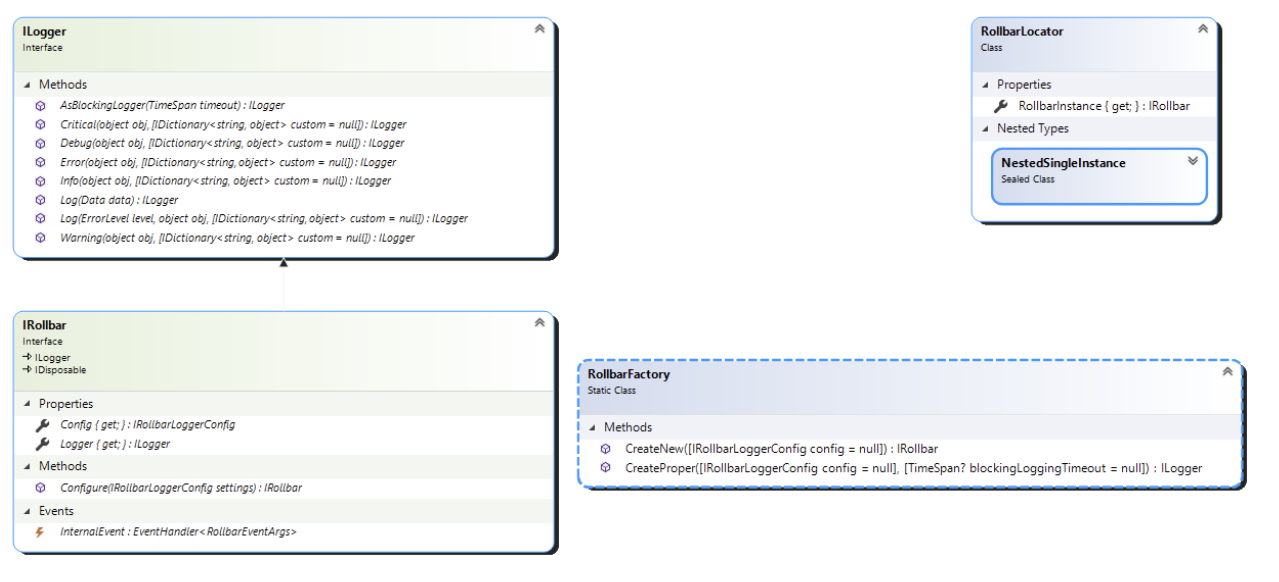Expand the NestedSingleInstance sealed class chevron
The height and width of the screenshot is (582, 1279).
pos(1192,161)
